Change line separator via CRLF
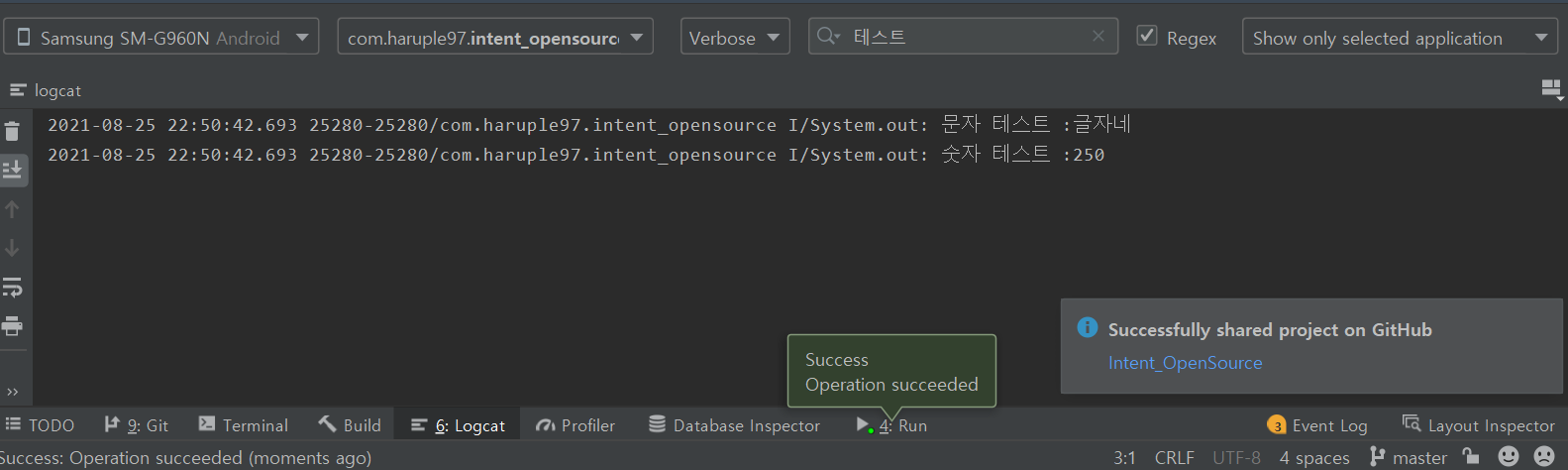1568x470 pixels. (x=1174, y=457)
